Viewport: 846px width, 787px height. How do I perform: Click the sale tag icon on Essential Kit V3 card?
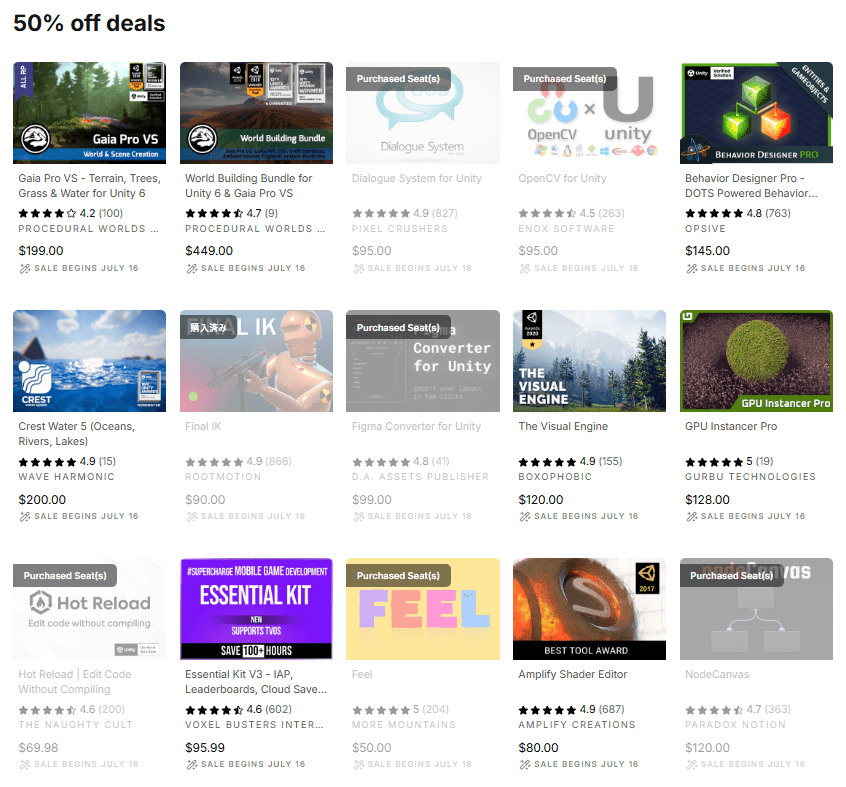[x=192, y=765]
